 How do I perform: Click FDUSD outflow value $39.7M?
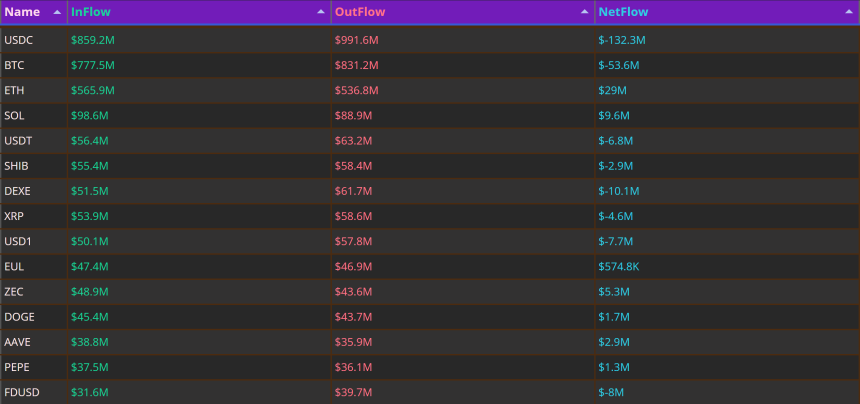click(x=353, y=392)
